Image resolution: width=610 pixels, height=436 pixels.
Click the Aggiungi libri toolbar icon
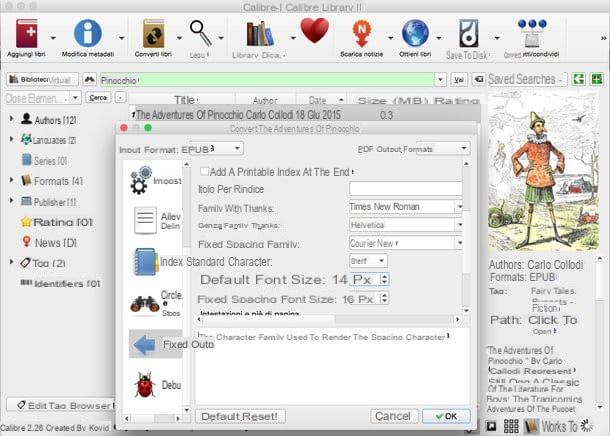(26, 33)
